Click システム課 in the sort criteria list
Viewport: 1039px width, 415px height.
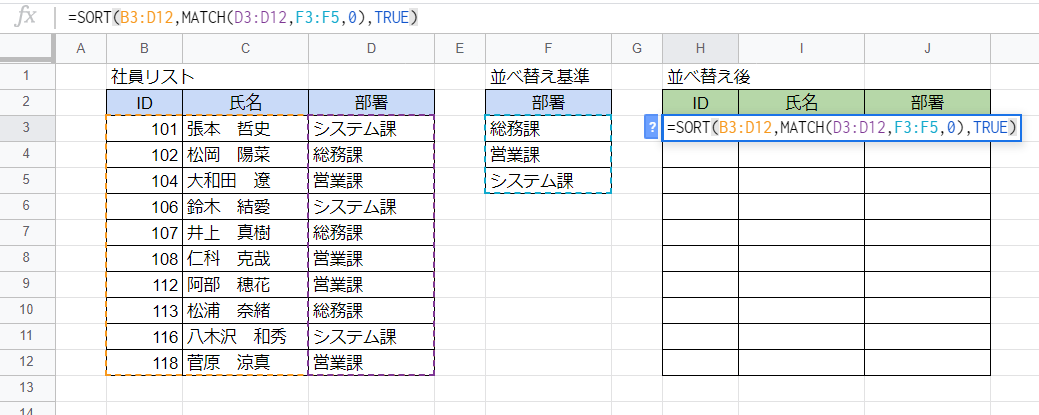548,180
